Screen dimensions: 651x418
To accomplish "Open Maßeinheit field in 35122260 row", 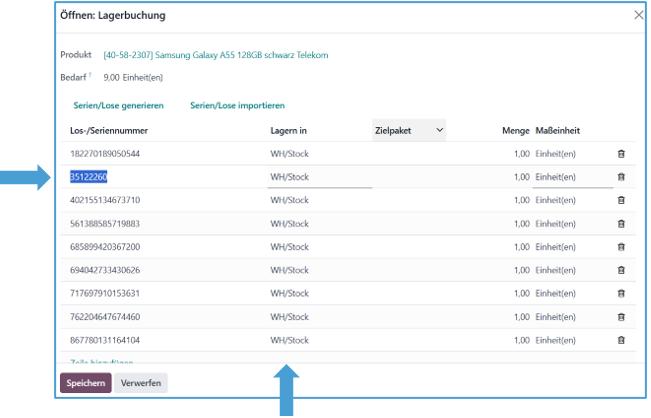I will click(x=572, y=177).
